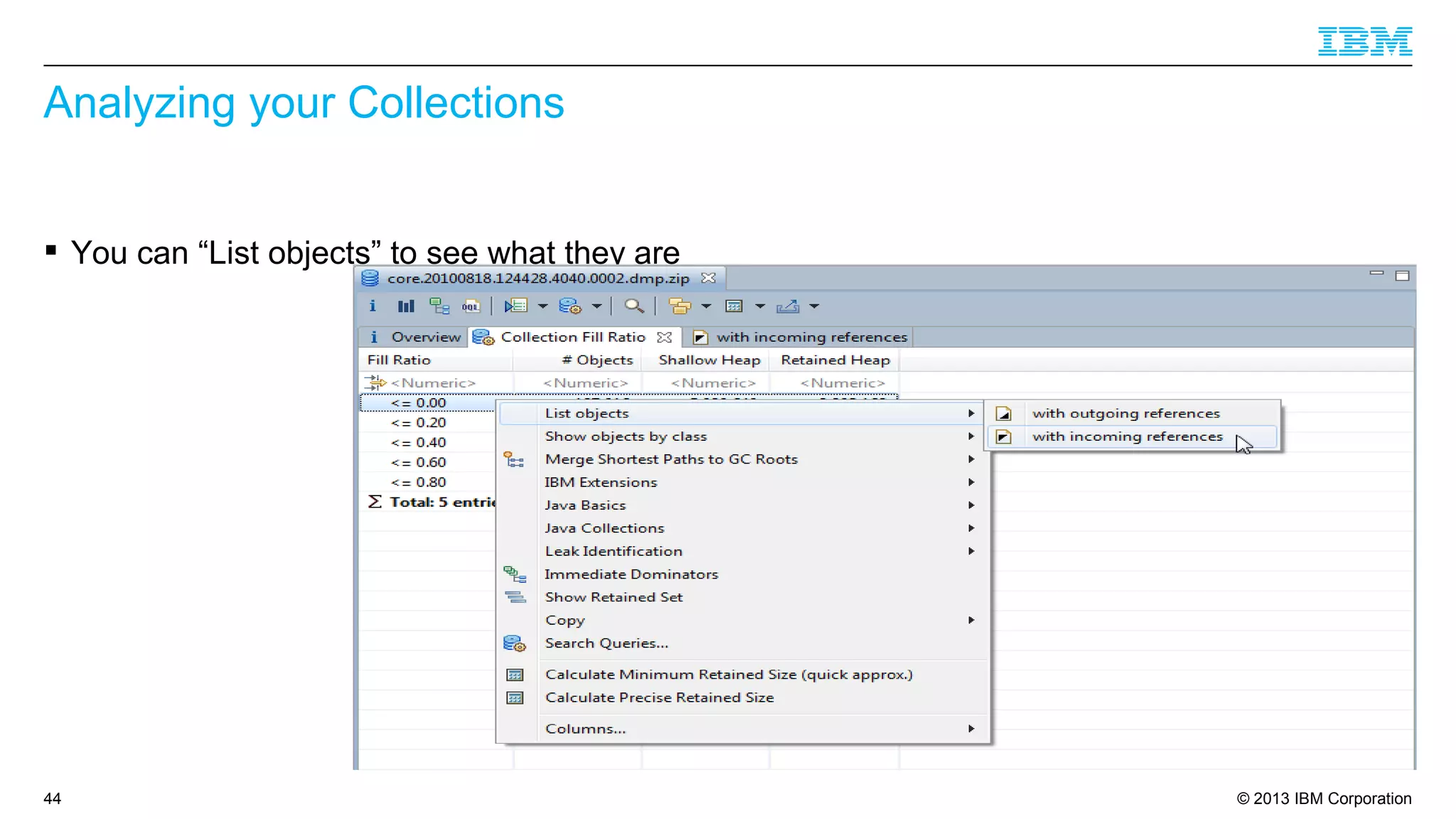Image resolution: width=1456 pixels, height=819 pixels.
Task: Expand dropdown arrow beside export icon
Action: 815,306
